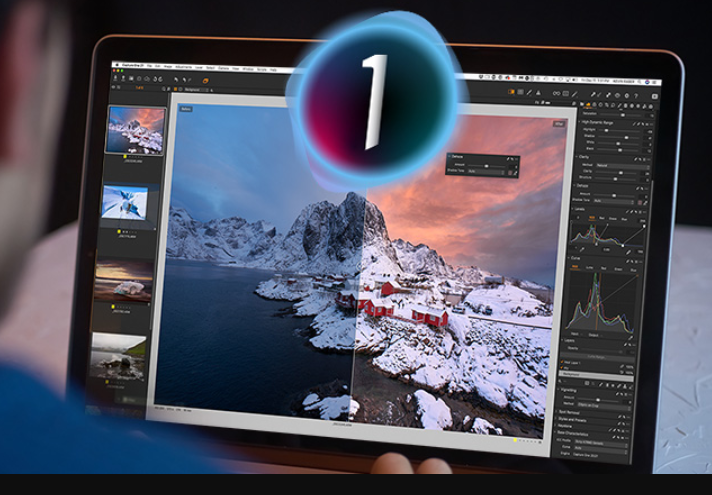Click the exposure warning triangle icon
The width and height of the screenshot is (712, 495).
pos(538,93)
